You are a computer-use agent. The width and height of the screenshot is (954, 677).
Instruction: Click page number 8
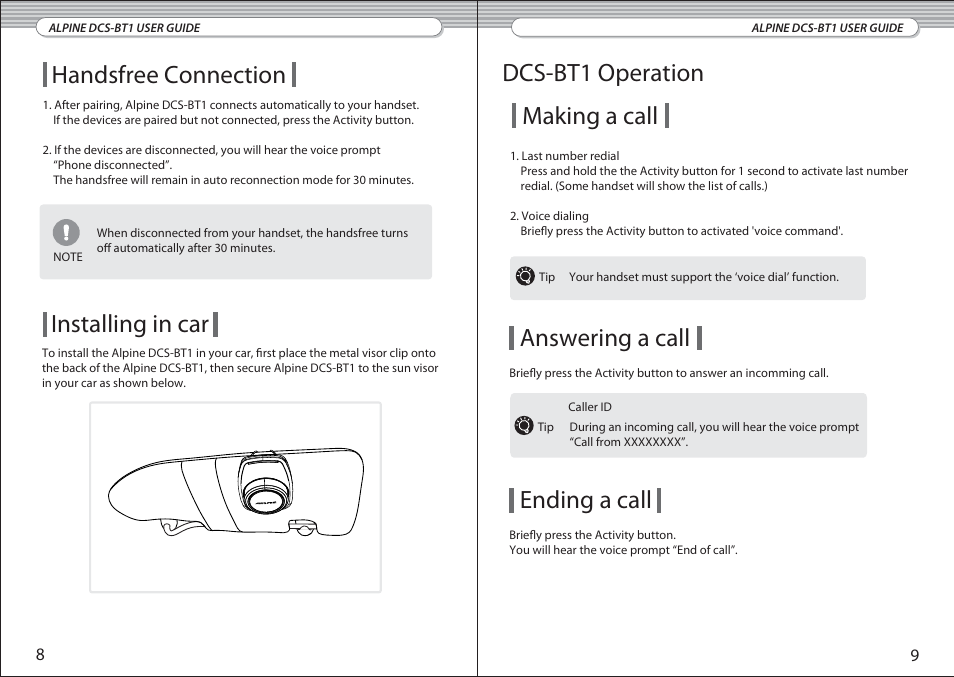coord(40,654)
